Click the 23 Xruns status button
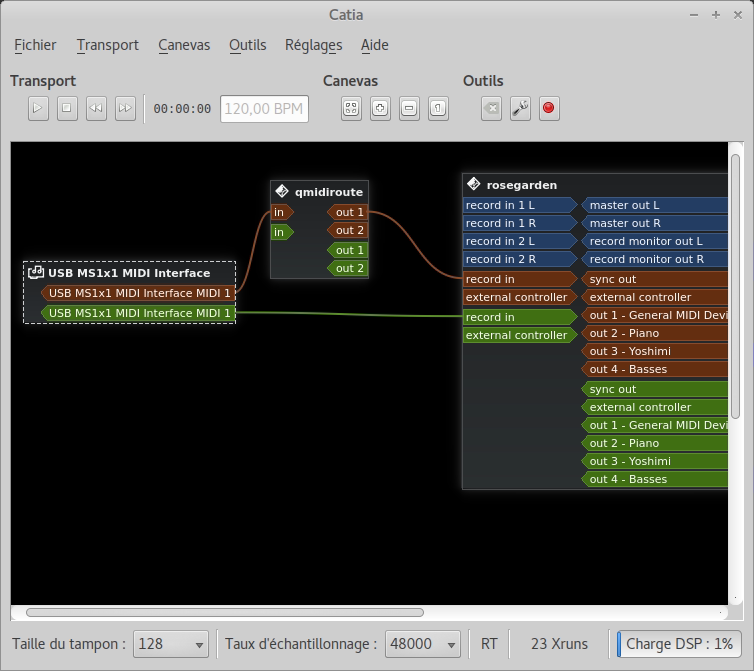 (x=559, y=644)
